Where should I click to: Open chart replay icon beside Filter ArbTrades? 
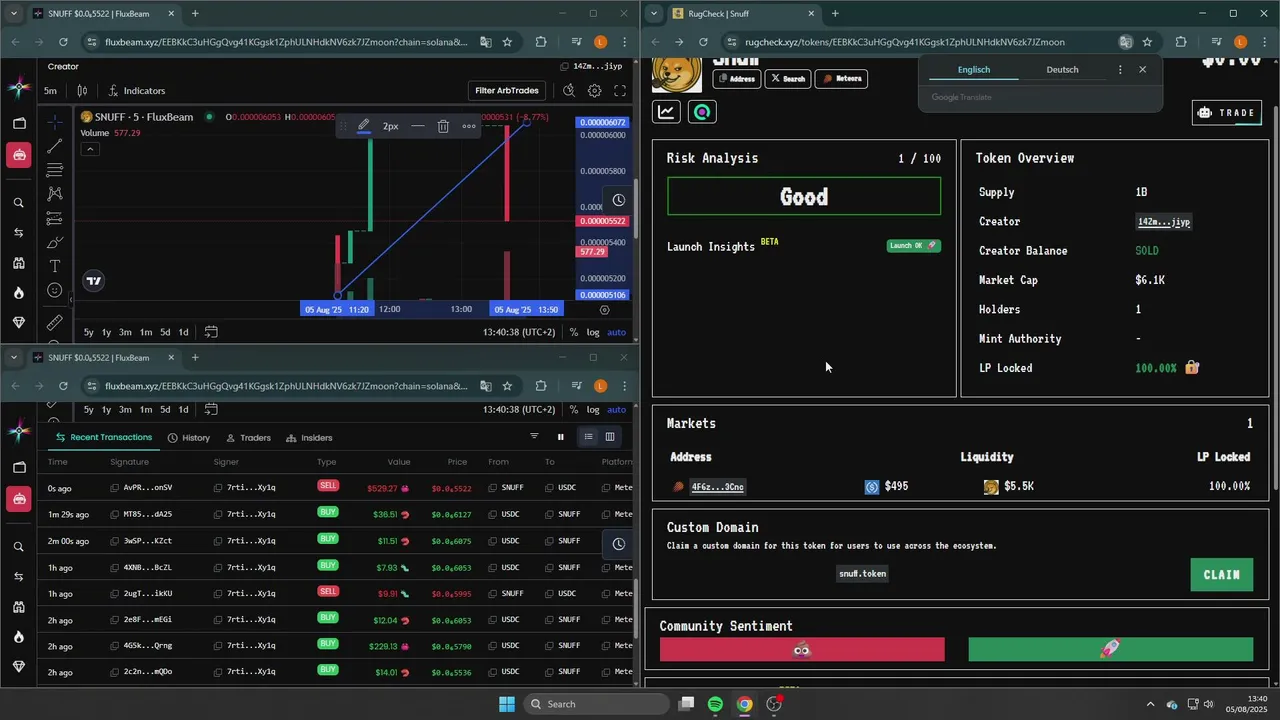click(x=569, y=91)
